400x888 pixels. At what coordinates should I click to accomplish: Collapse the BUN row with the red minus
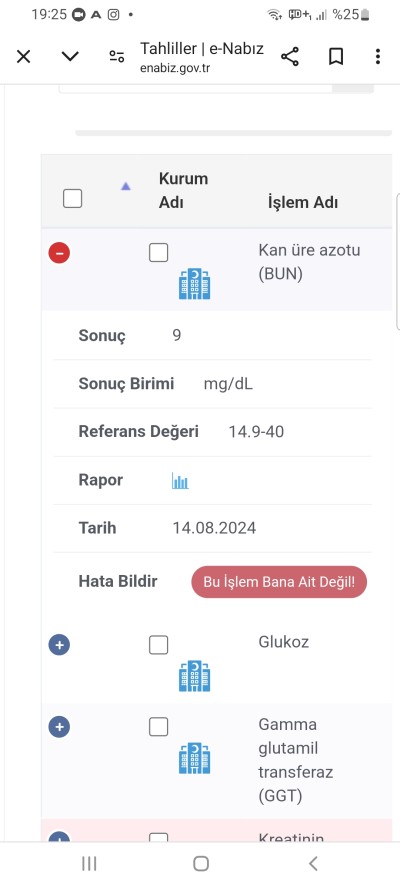tap(59, 253)
